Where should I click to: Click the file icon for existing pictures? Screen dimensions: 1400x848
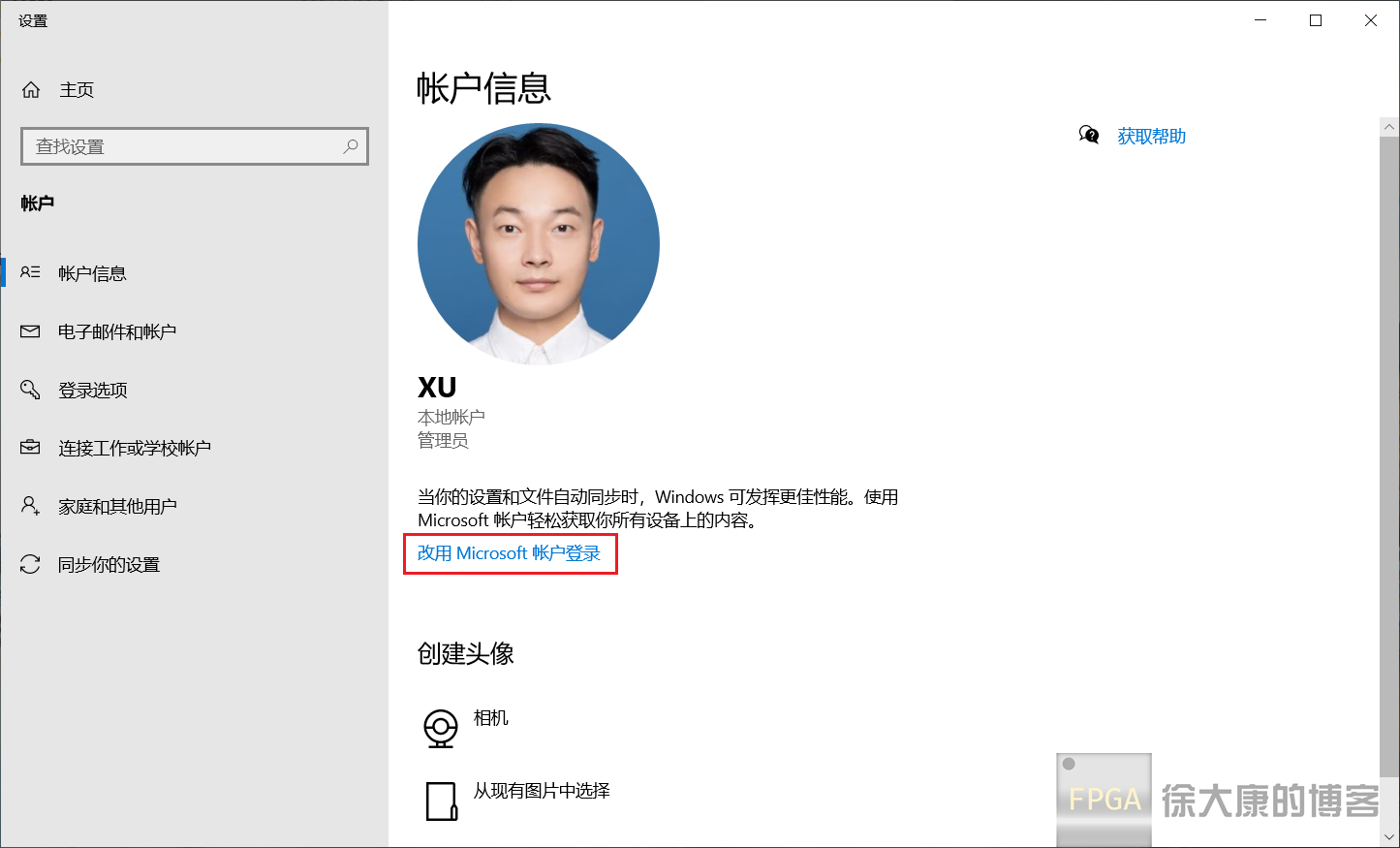click(441, 801)
